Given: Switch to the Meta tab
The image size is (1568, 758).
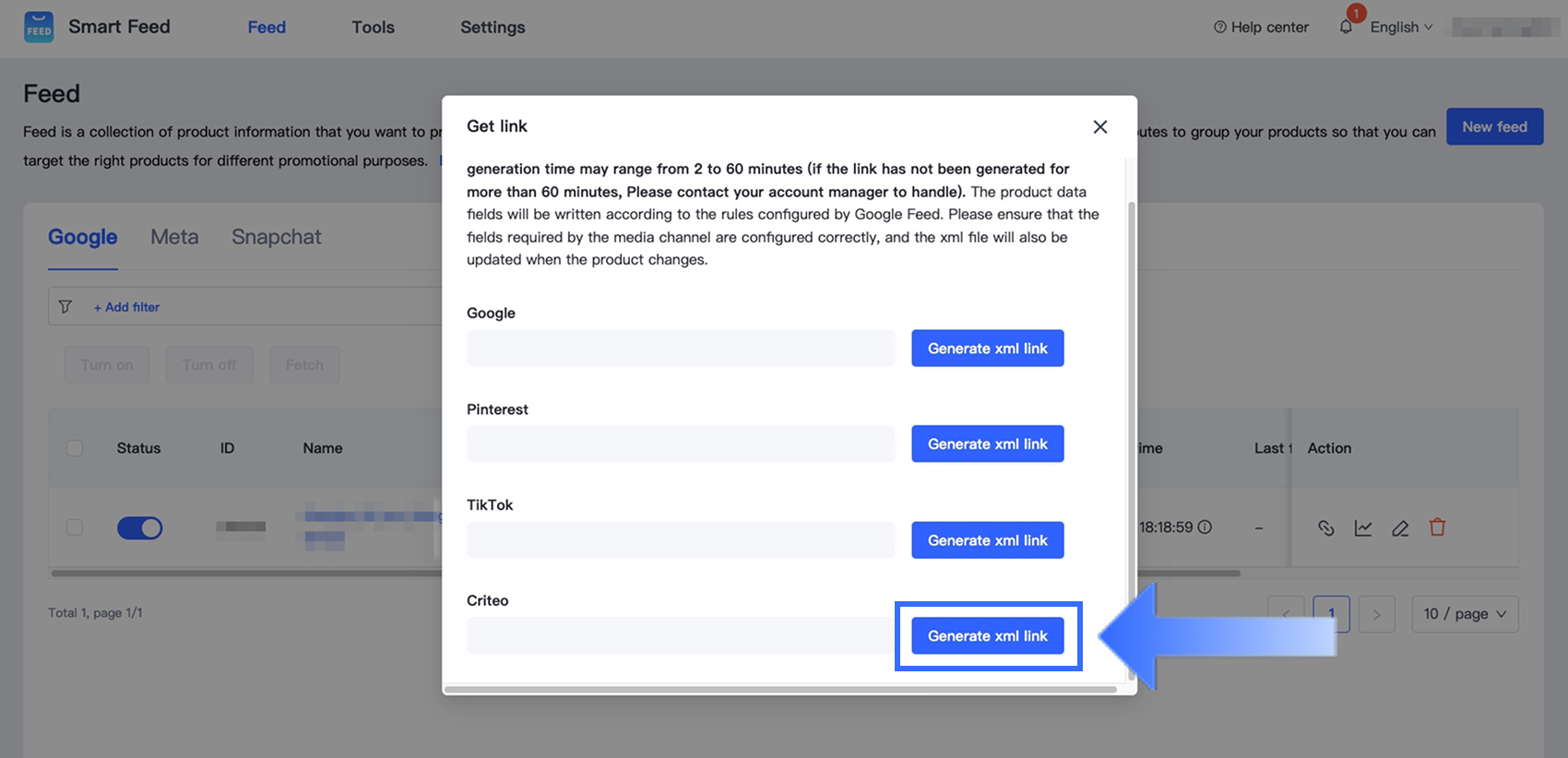Looking at the screenshot, I should coord(174,237).
